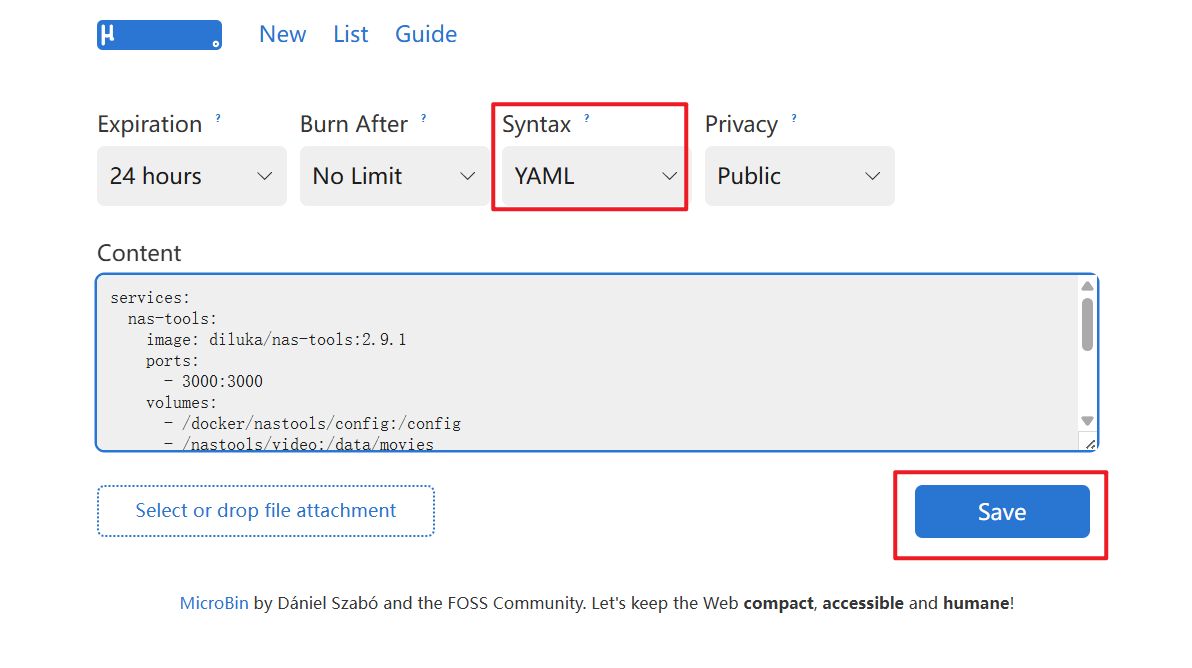Open help tooltip next to Syntax

(x=587, y=119)
